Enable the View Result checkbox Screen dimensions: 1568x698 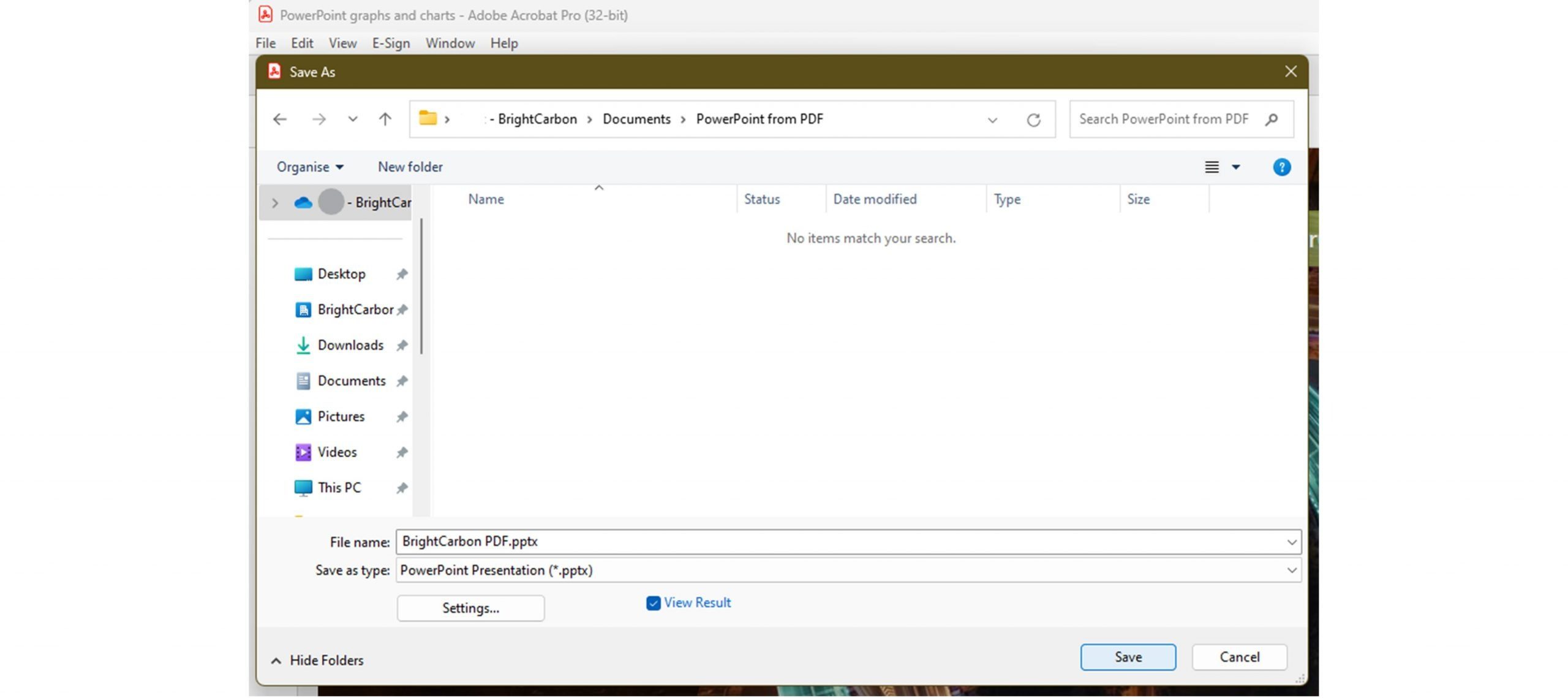652,602
